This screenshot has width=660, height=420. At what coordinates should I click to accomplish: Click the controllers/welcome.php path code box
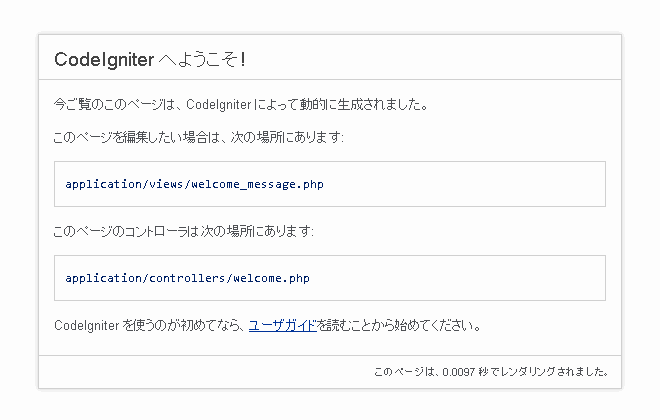click(x=330, y=278)
